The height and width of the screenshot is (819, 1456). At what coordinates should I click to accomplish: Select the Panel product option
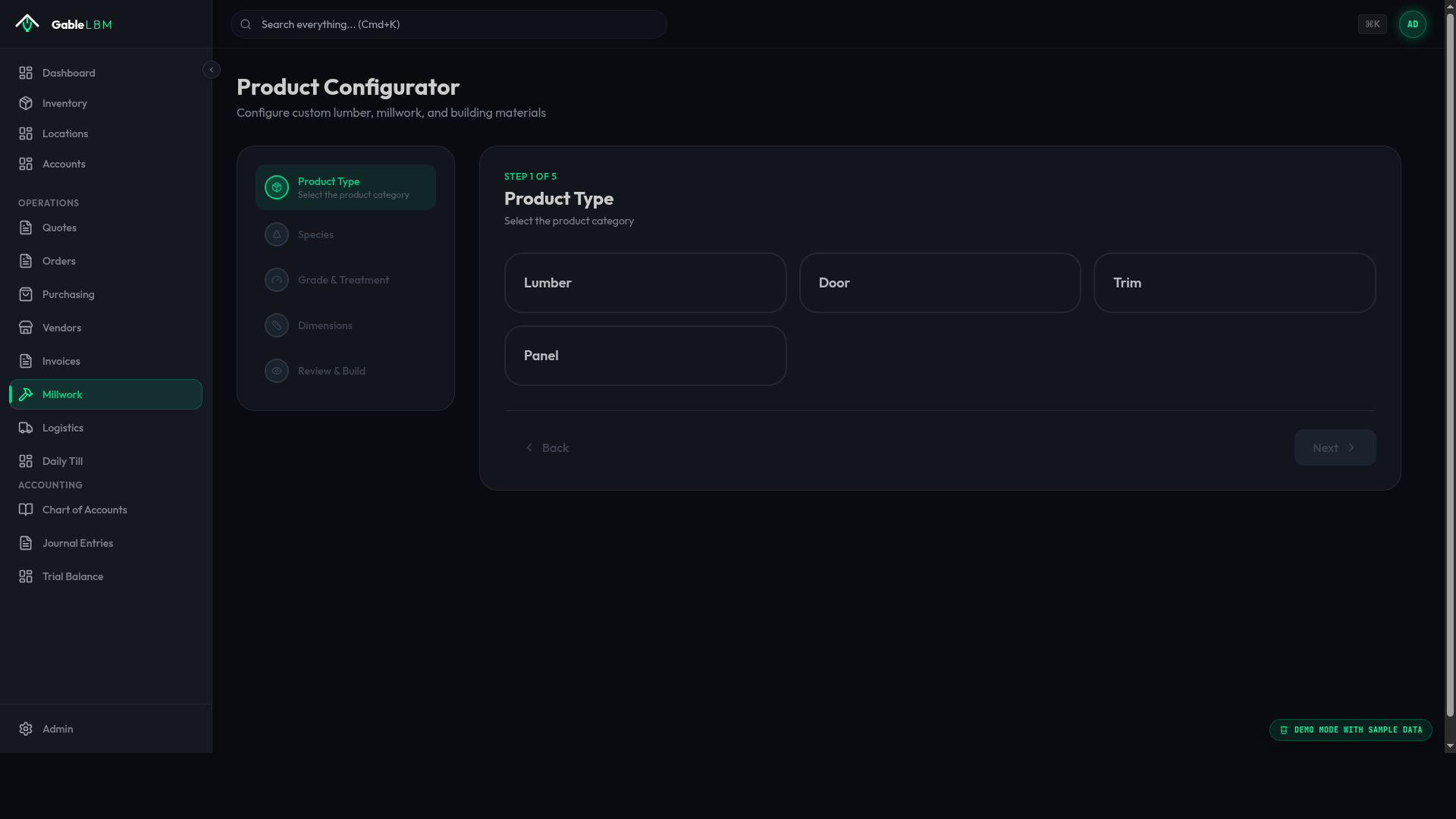pos(645,355)
